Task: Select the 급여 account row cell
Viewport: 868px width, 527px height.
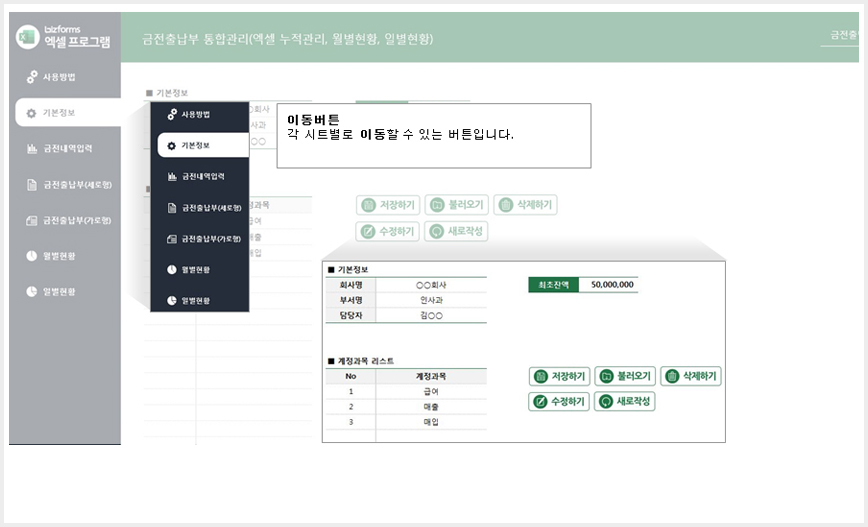Action: (431, 391)
